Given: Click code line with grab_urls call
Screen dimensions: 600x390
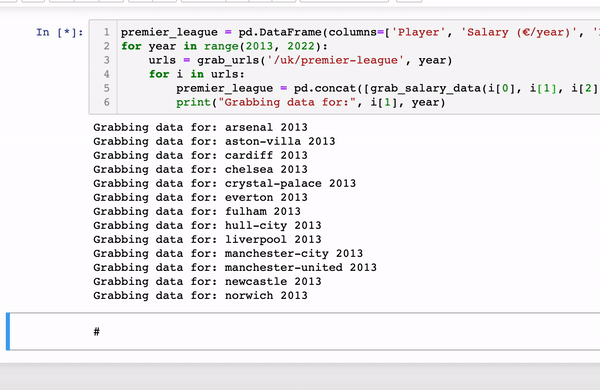Looking at the screenshot, I should [300, 60].
